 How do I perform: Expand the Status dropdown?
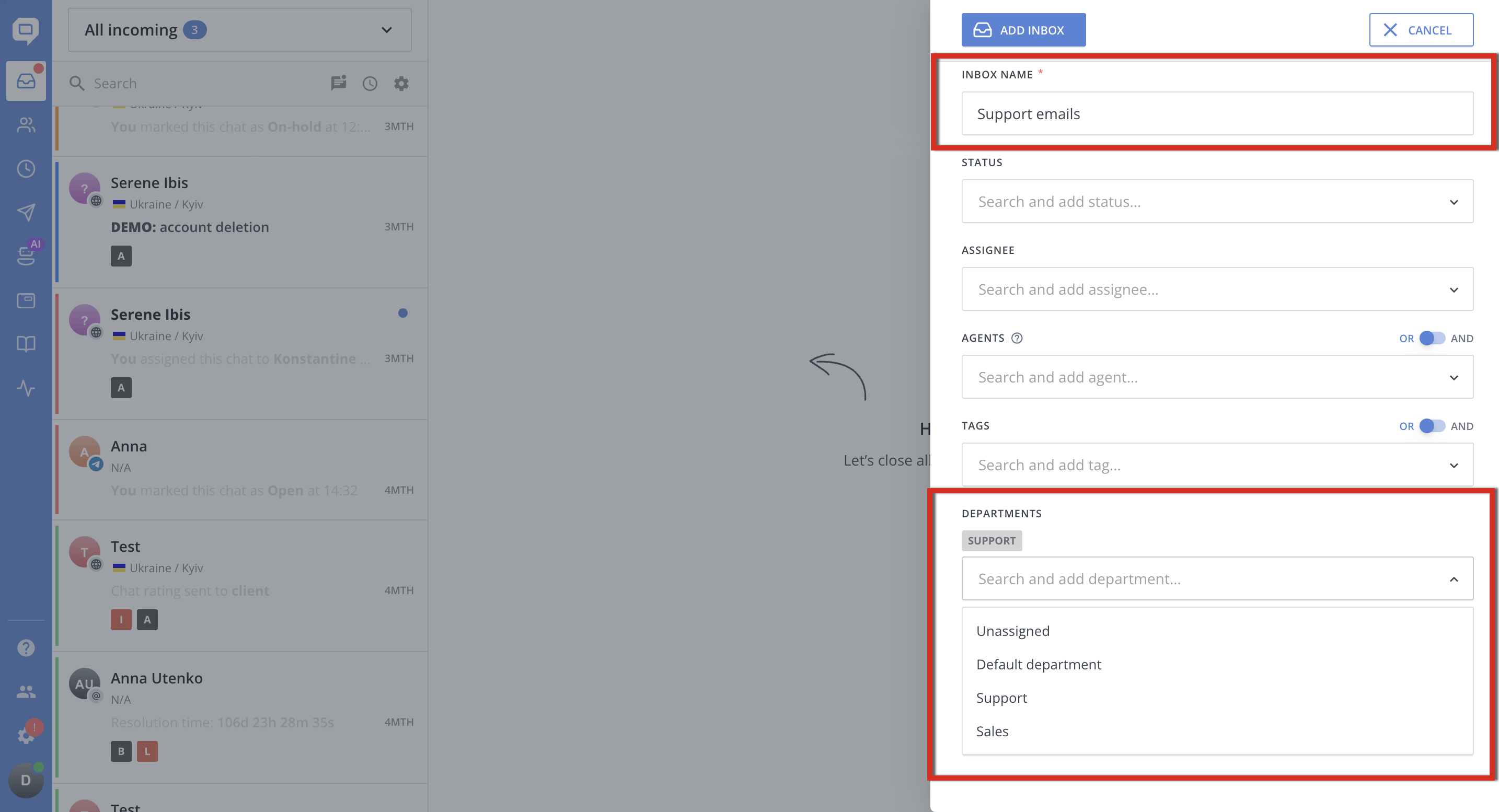click(1217, 201)
